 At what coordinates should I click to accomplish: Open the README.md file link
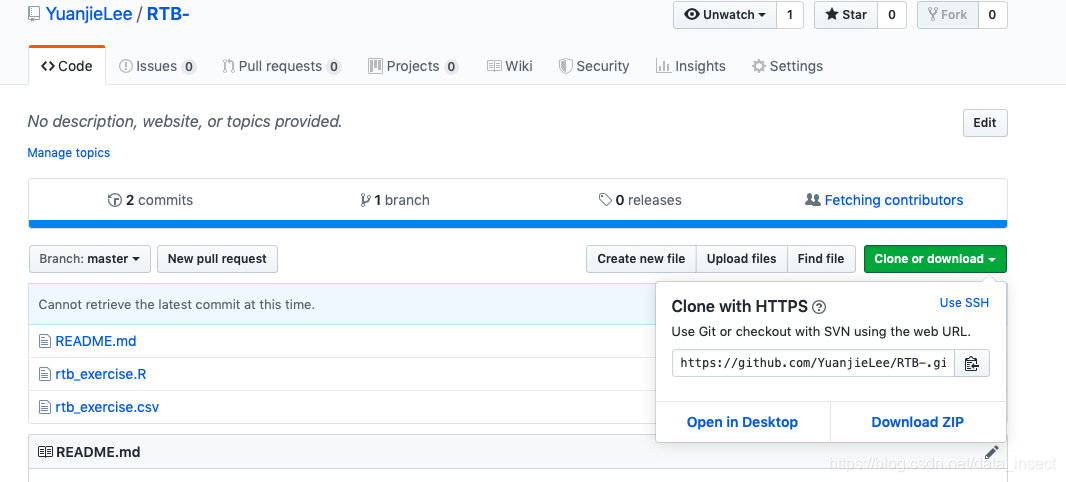click(96, 341)
